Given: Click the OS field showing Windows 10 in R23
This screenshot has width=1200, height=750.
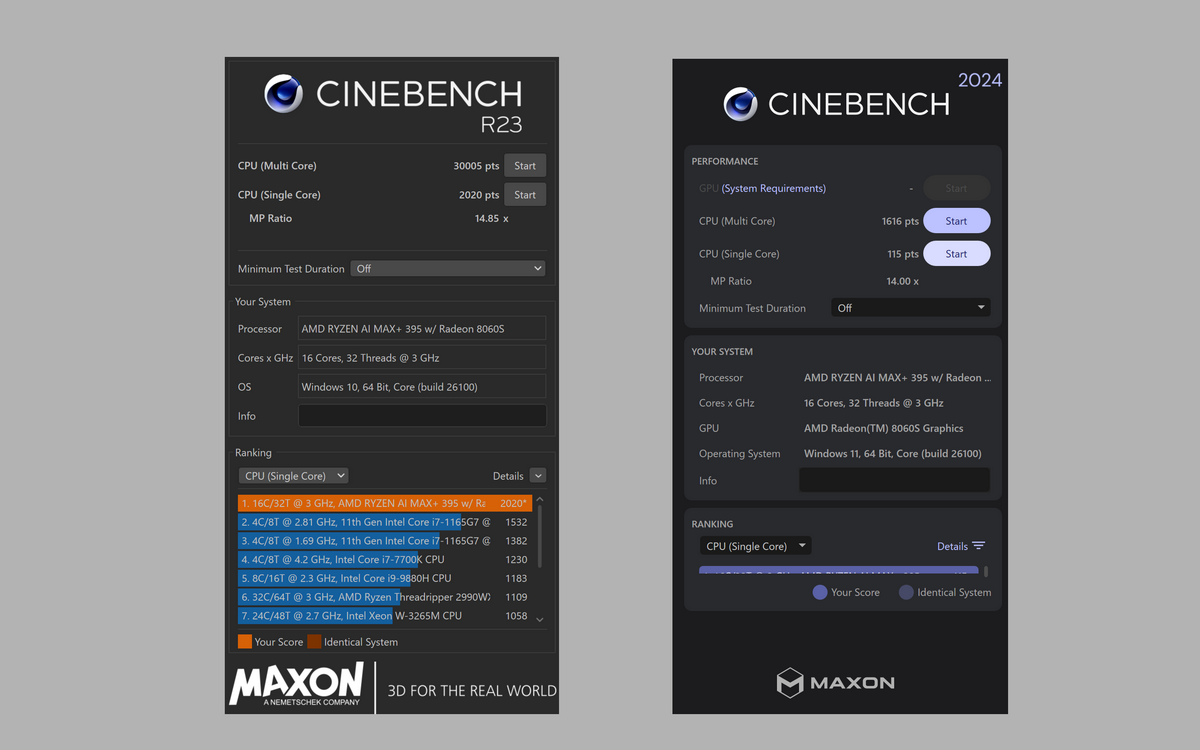Looking at the screenshot, I should tap(422, 386).
